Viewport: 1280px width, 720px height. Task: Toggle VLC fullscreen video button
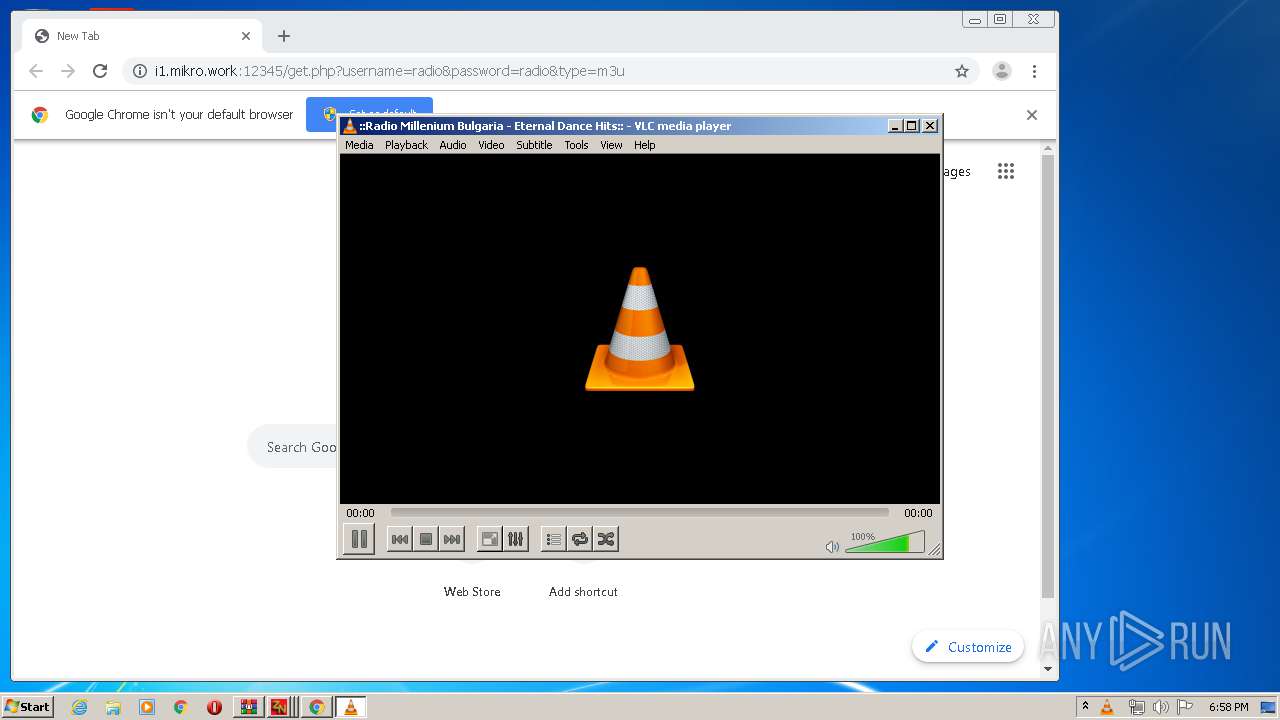click(490, 539)
